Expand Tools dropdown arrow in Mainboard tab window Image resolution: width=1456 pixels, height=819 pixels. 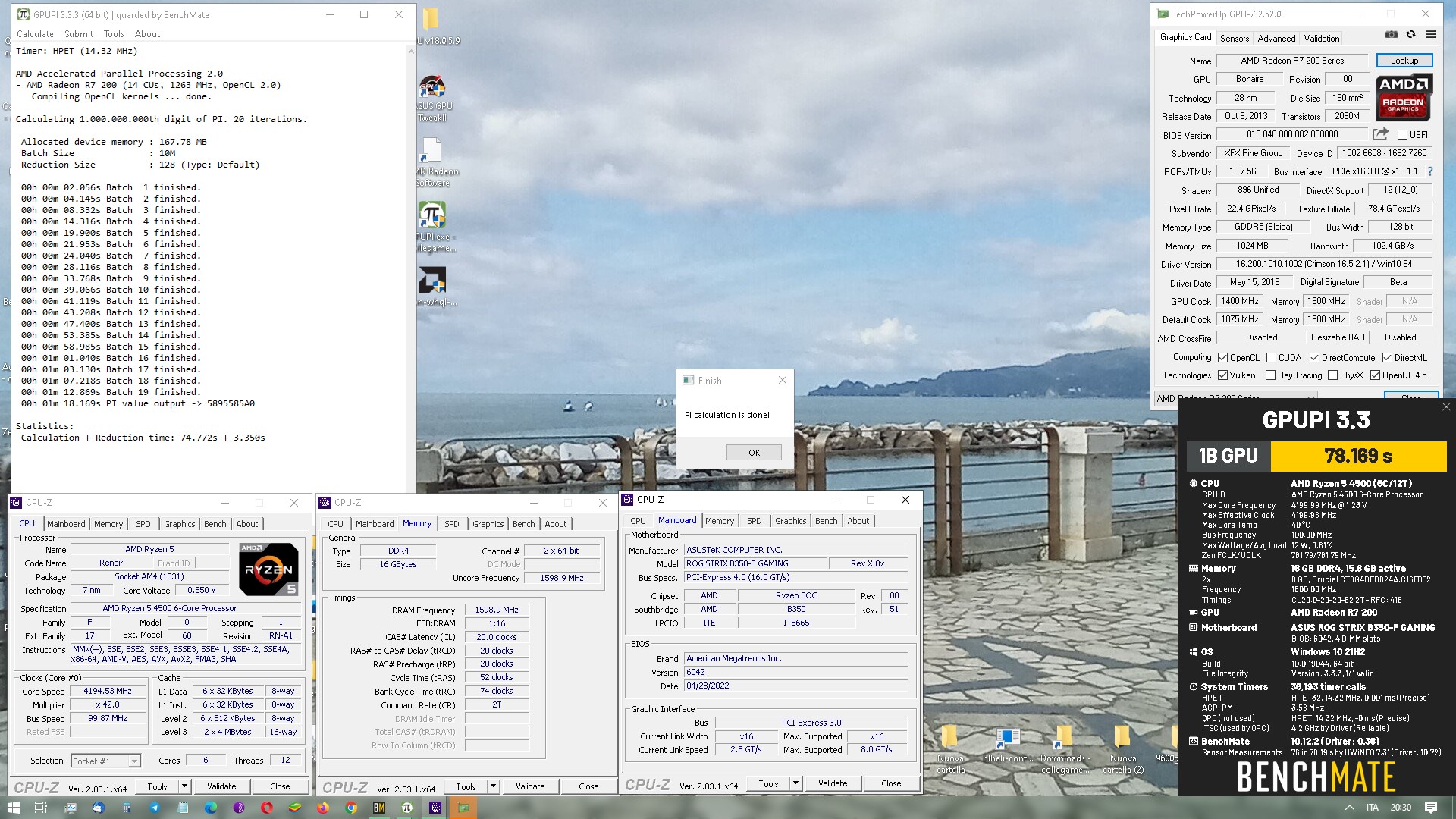pyautogui.click(x=795, y=783)
